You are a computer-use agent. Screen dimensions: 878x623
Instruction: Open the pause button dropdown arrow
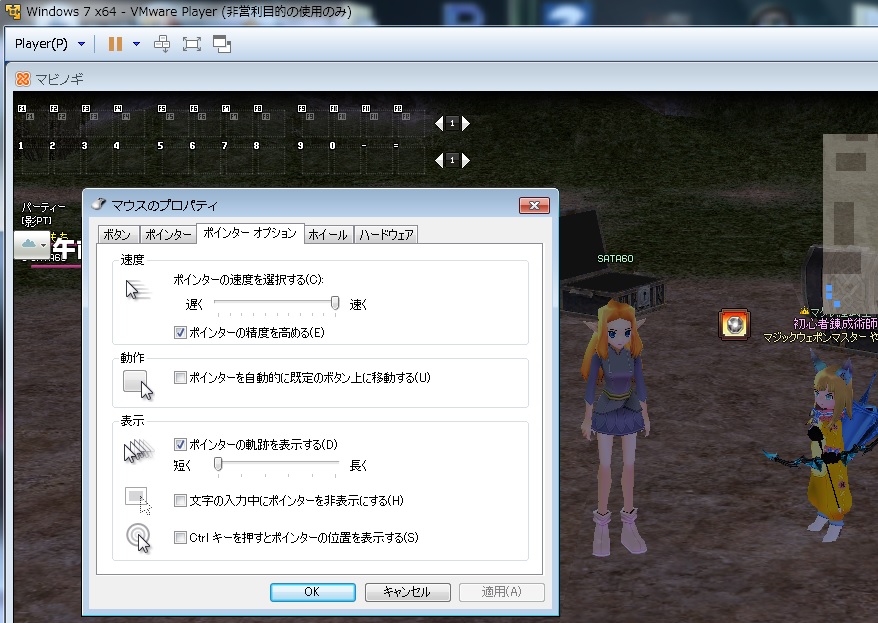point(136,44)
